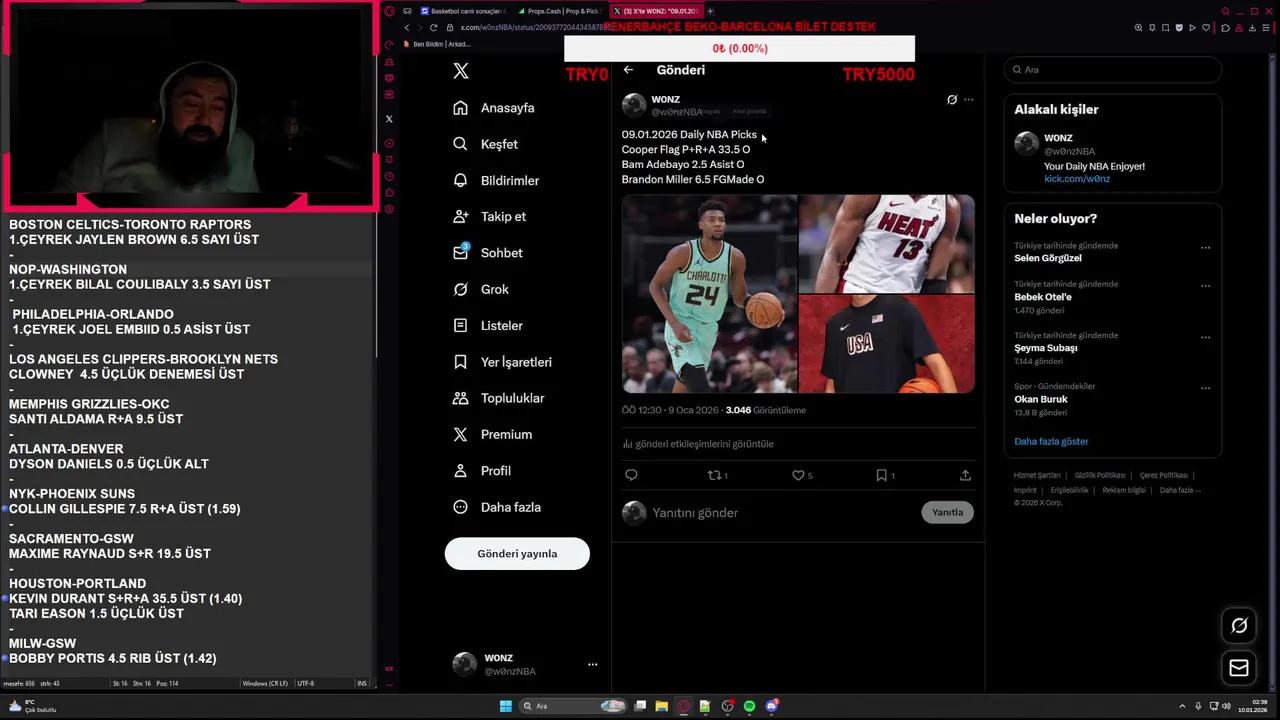The image size is (1280, 720).
Task: Click the reply comment icon
Action: coord(631,476)
